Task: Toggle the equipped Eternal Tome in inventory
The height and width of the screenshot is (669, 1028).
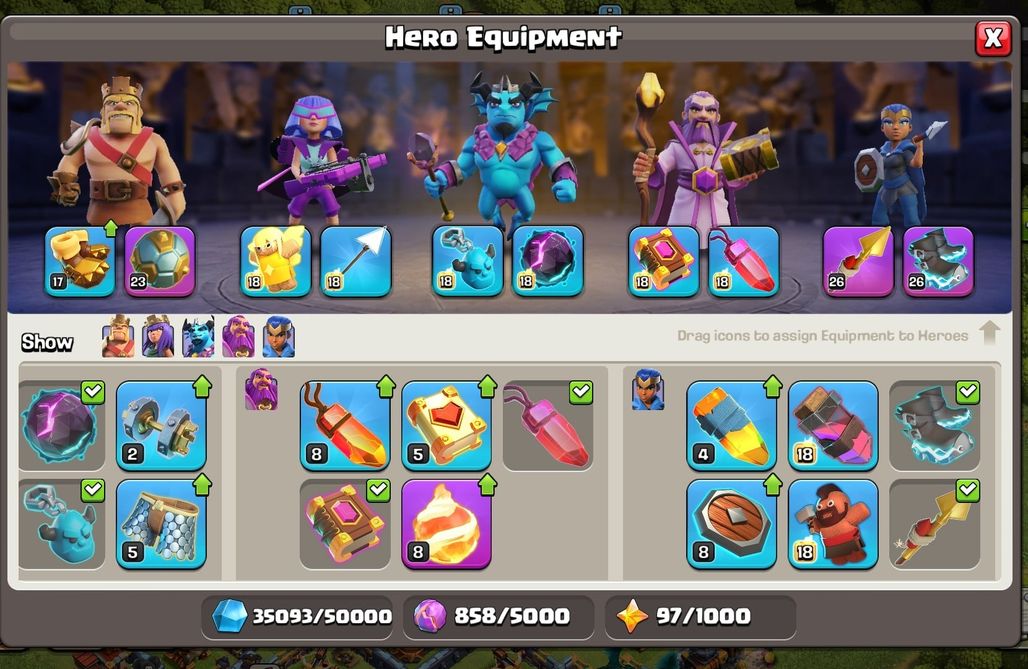Action: click(x=345, y=524)
